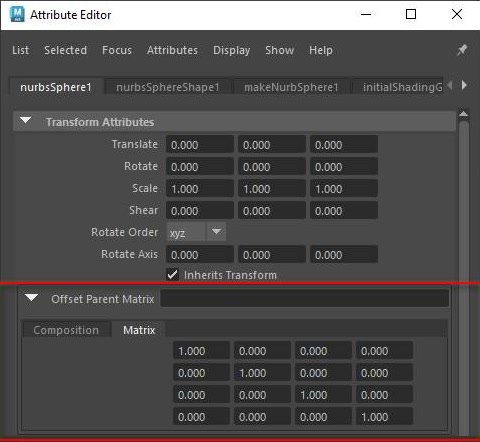This screenshot has width=480, height=442.
Task: Click the vertical scrollbar track
Action: [x=463, y=277]
